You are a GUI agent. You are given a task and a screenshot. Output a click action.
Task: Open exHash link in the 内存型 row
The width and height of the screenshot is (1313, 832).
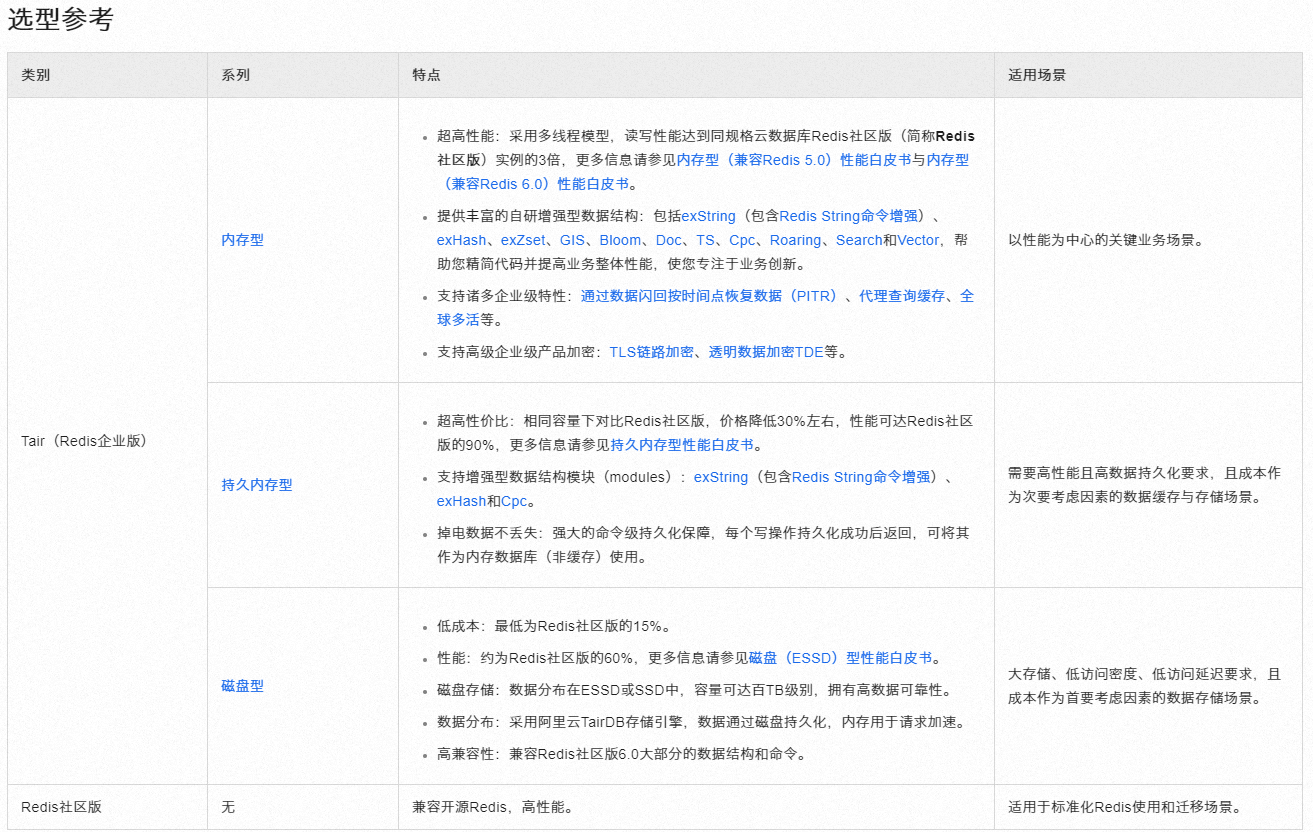click(462, 240)
